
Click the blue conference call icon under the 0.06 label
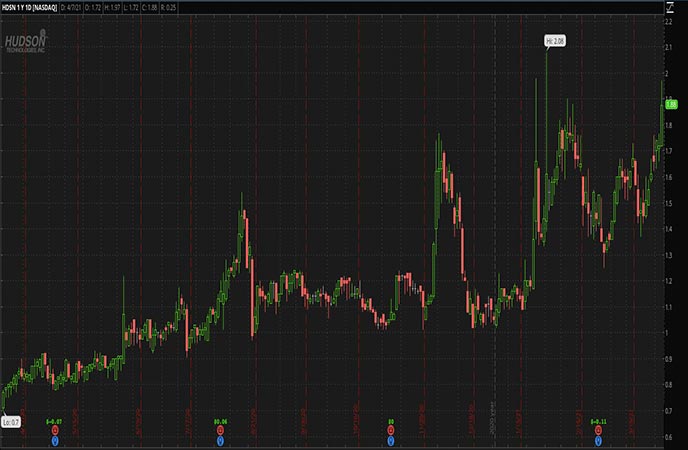point(220,440)
